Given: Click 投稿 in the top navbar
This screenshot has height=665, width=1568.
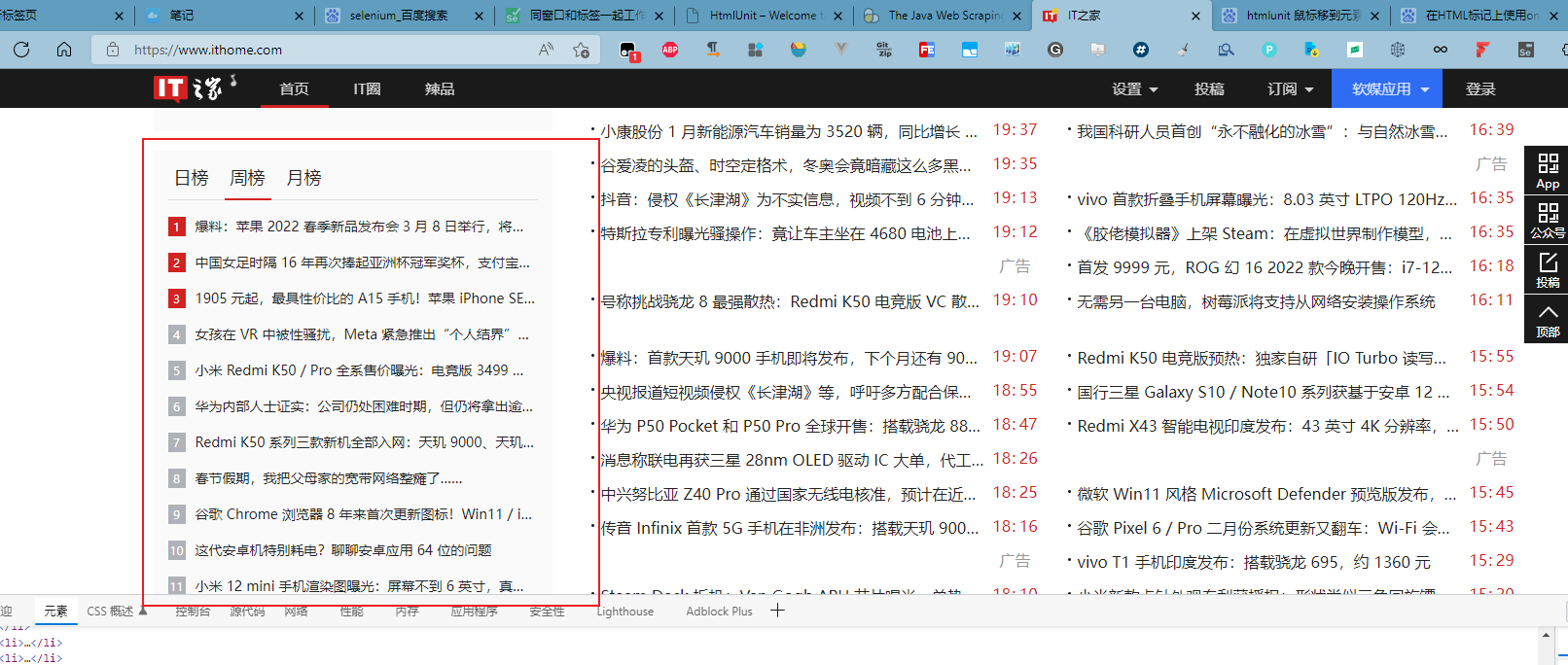Looking at the screenshot, I should tap(1209, 88).
